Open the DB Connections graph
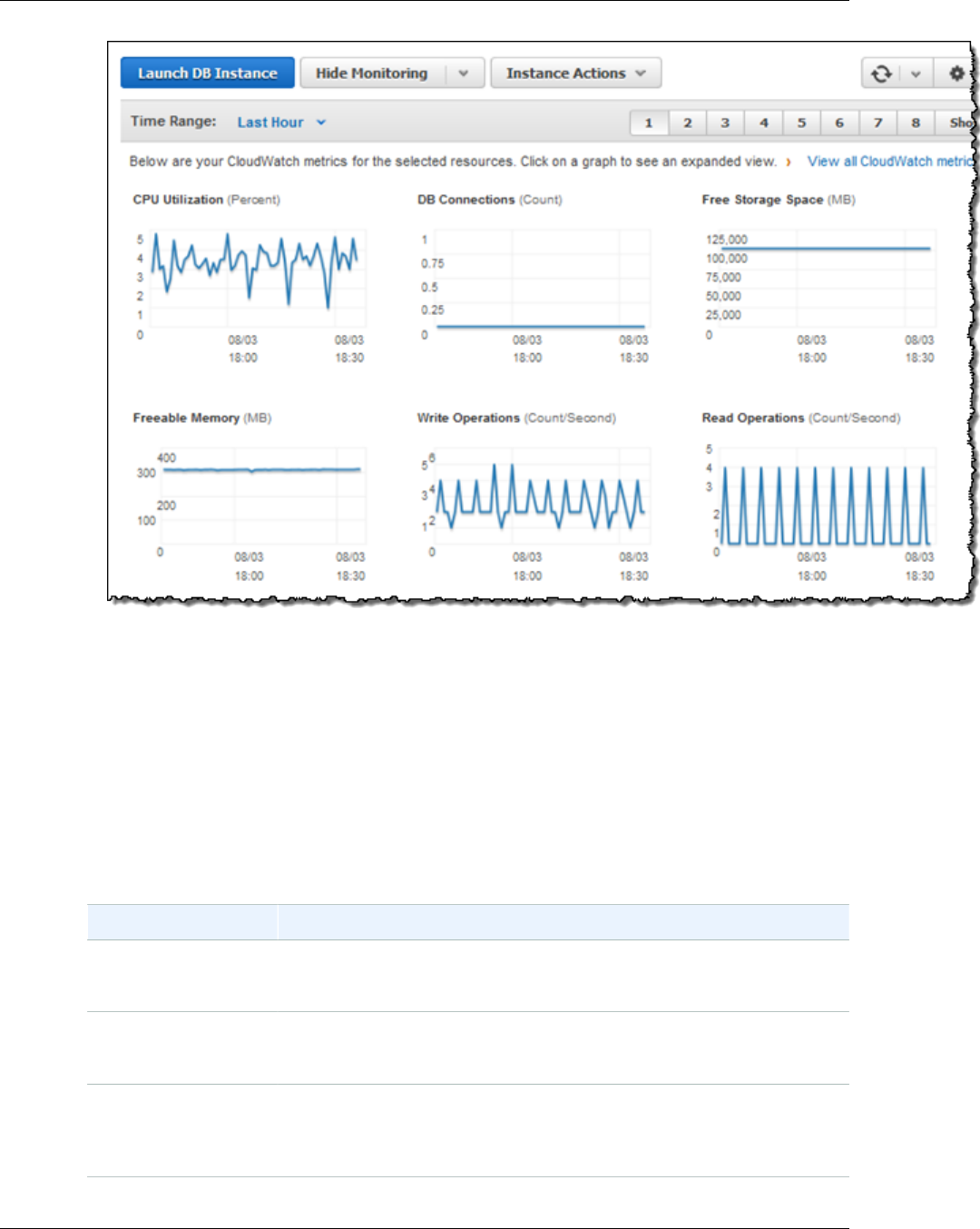The height and width of the screenshot is (1229, 980). coord(534,280)
